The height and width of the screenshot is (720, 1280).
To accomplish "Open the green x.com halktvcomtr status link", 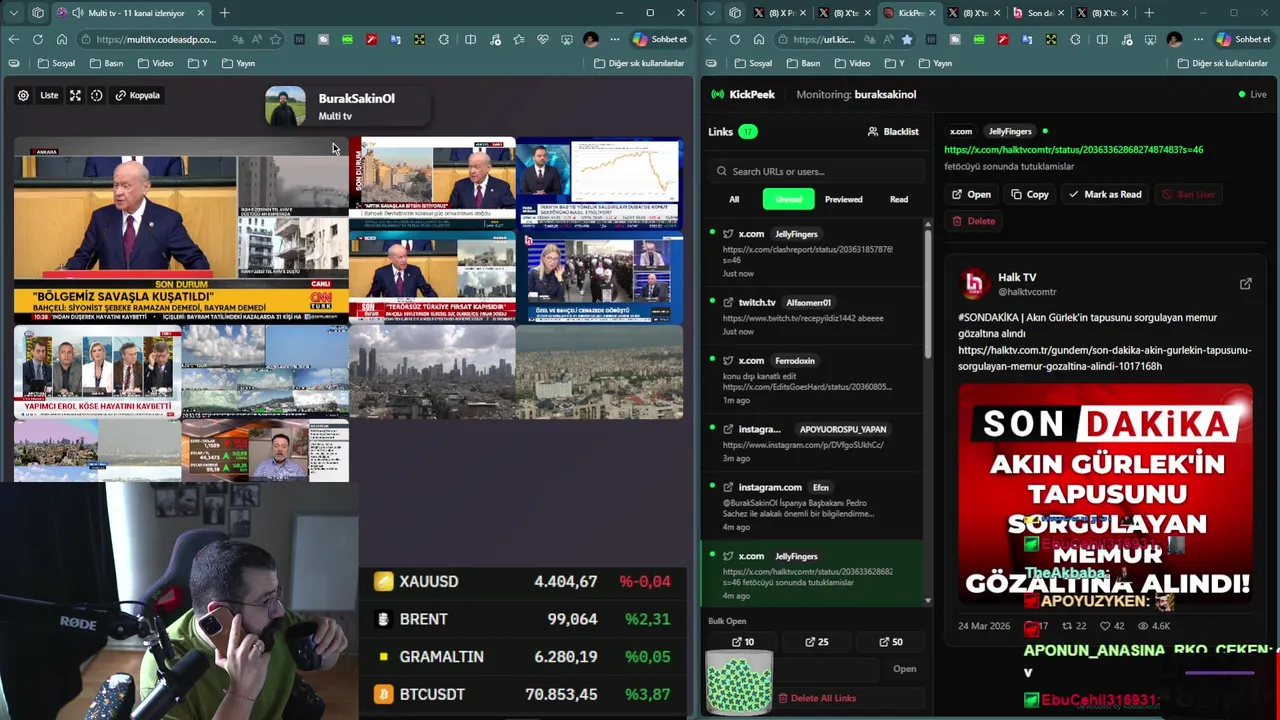I will click(x=1073, y=150).
